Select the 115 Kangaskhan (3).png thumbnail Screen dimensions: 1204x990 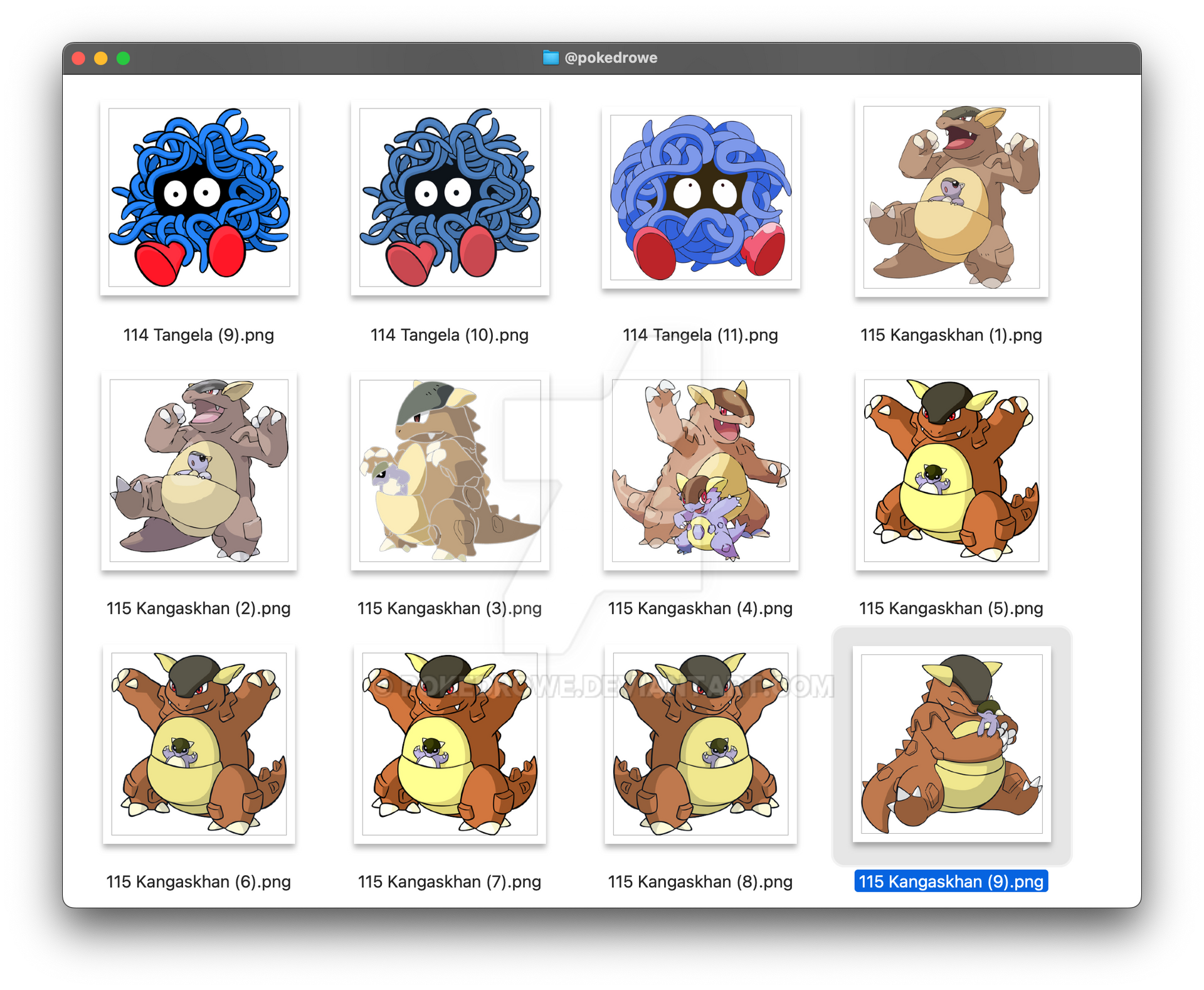point(450,471)
